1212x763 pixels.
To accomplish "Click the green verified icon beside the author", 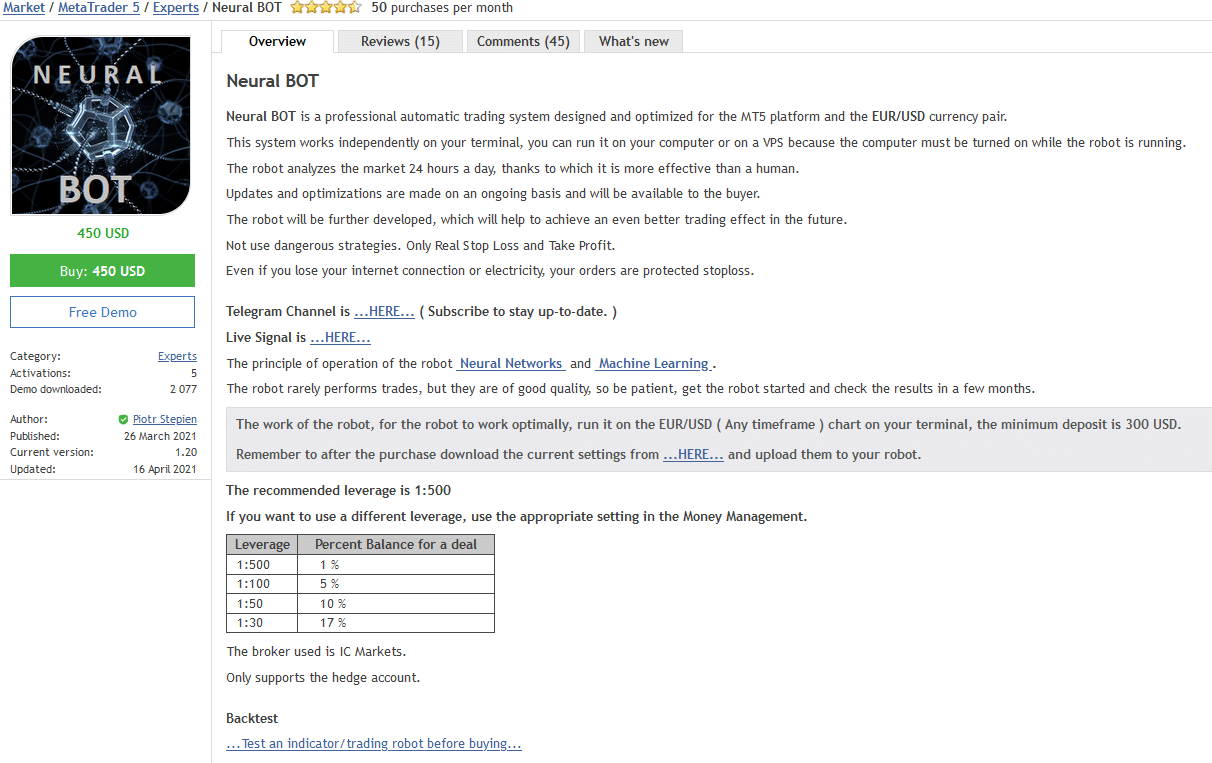I will click(x=123, y=420).
